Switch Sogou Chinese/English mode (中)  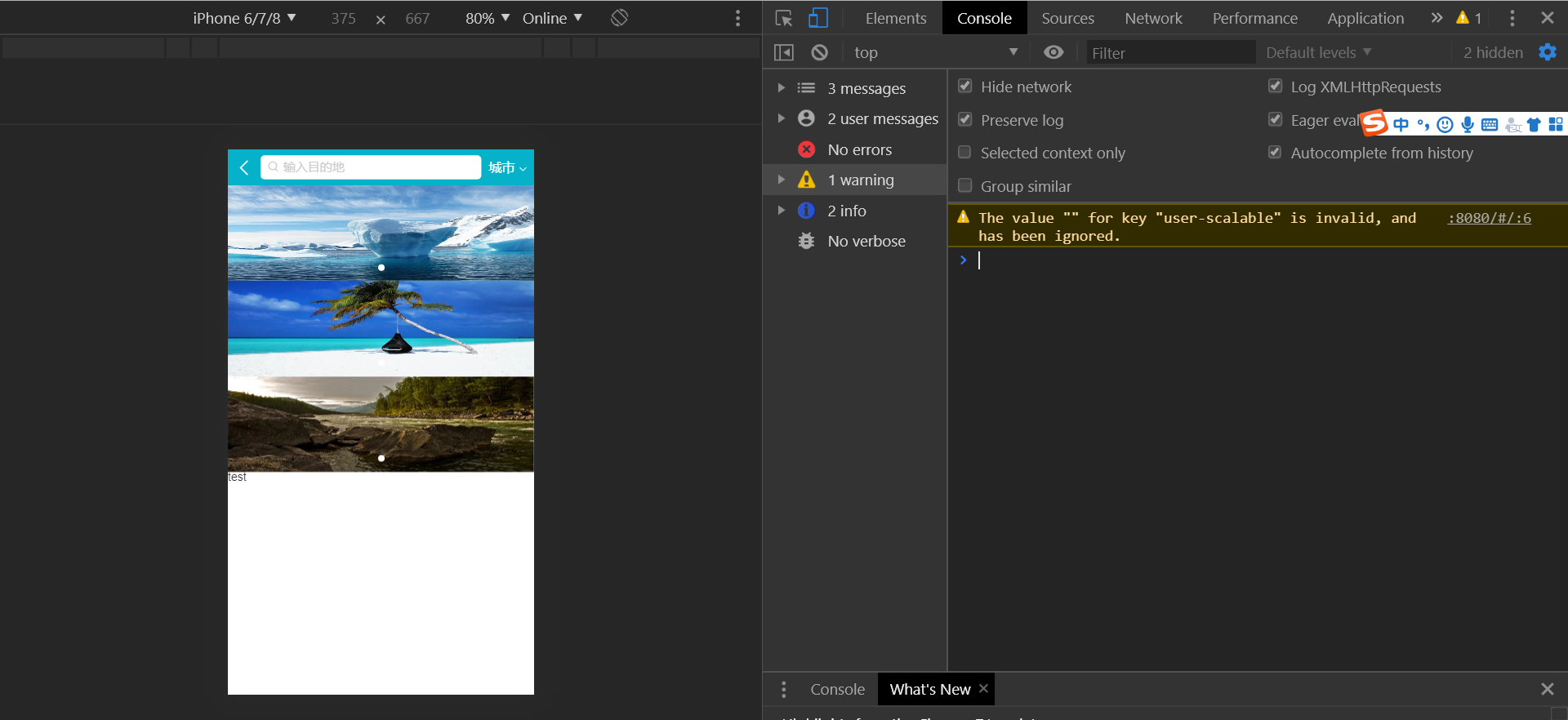(x=1401, y=124)
